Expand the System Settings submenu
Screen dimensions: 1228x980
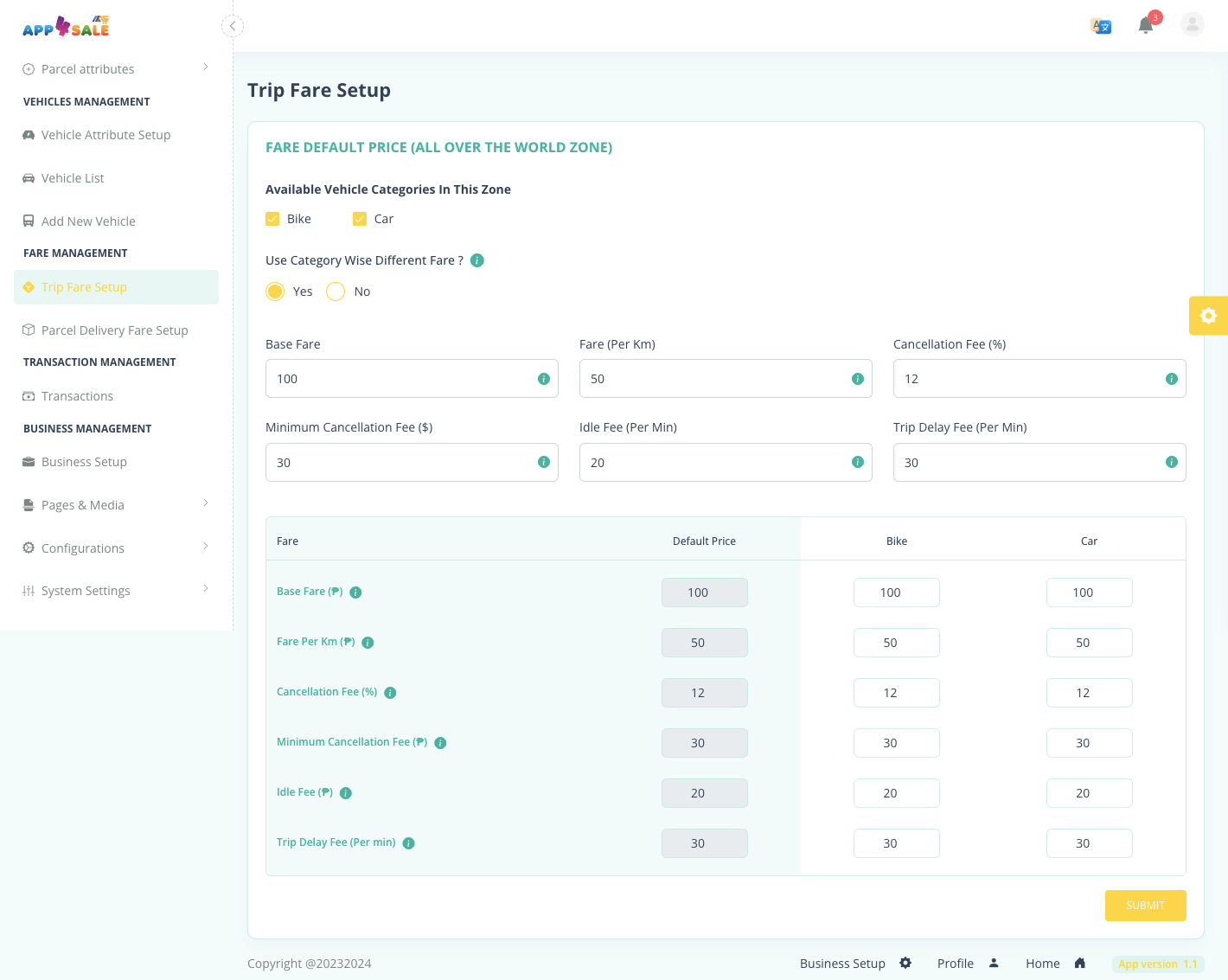[116, 591]
